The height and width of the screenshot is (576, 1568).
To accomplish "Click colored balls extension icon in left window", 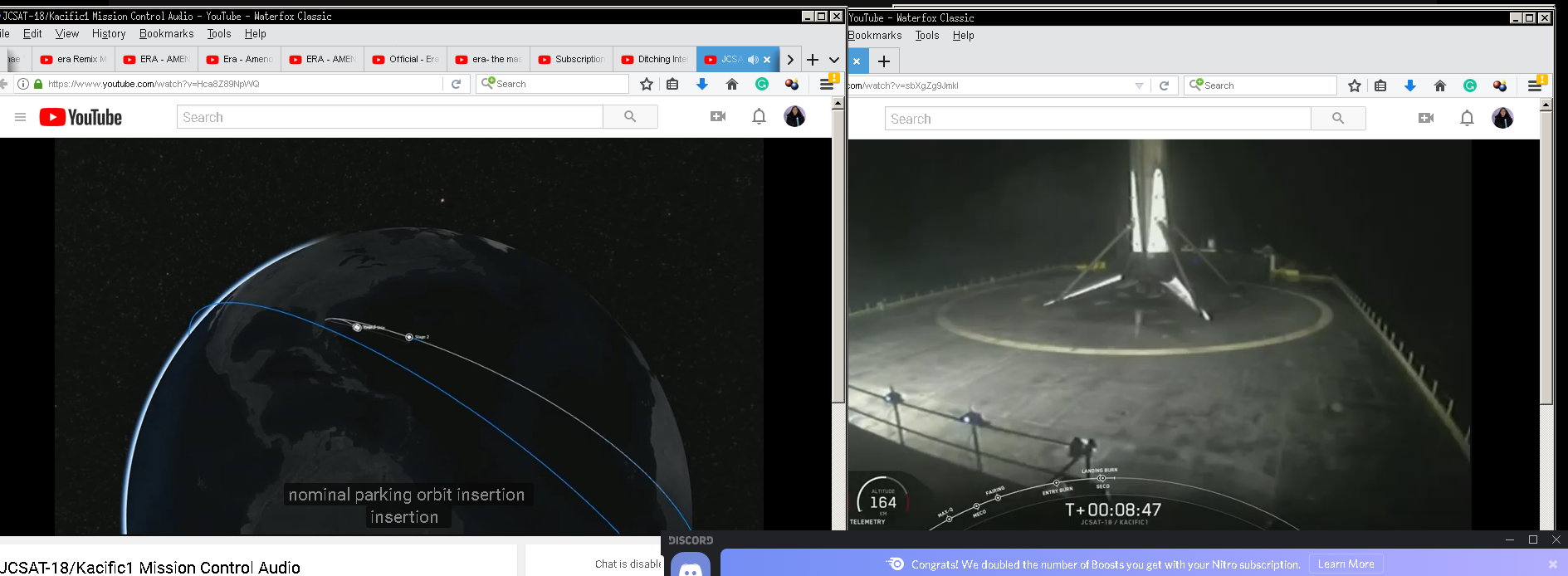I will (792, 84).
